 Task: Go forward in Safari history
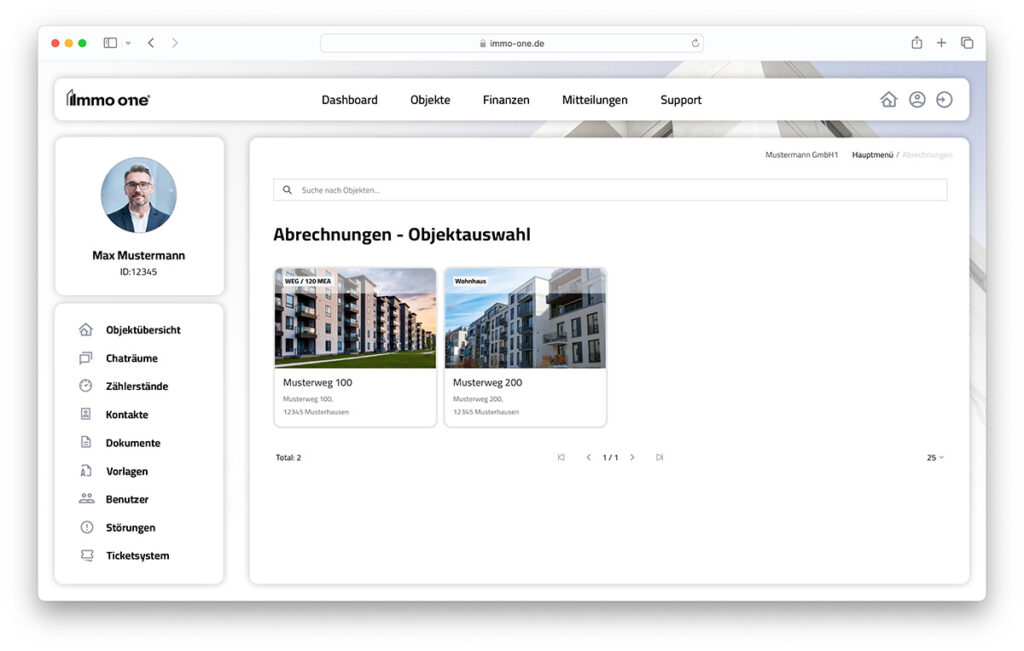(x=174, y=43)
